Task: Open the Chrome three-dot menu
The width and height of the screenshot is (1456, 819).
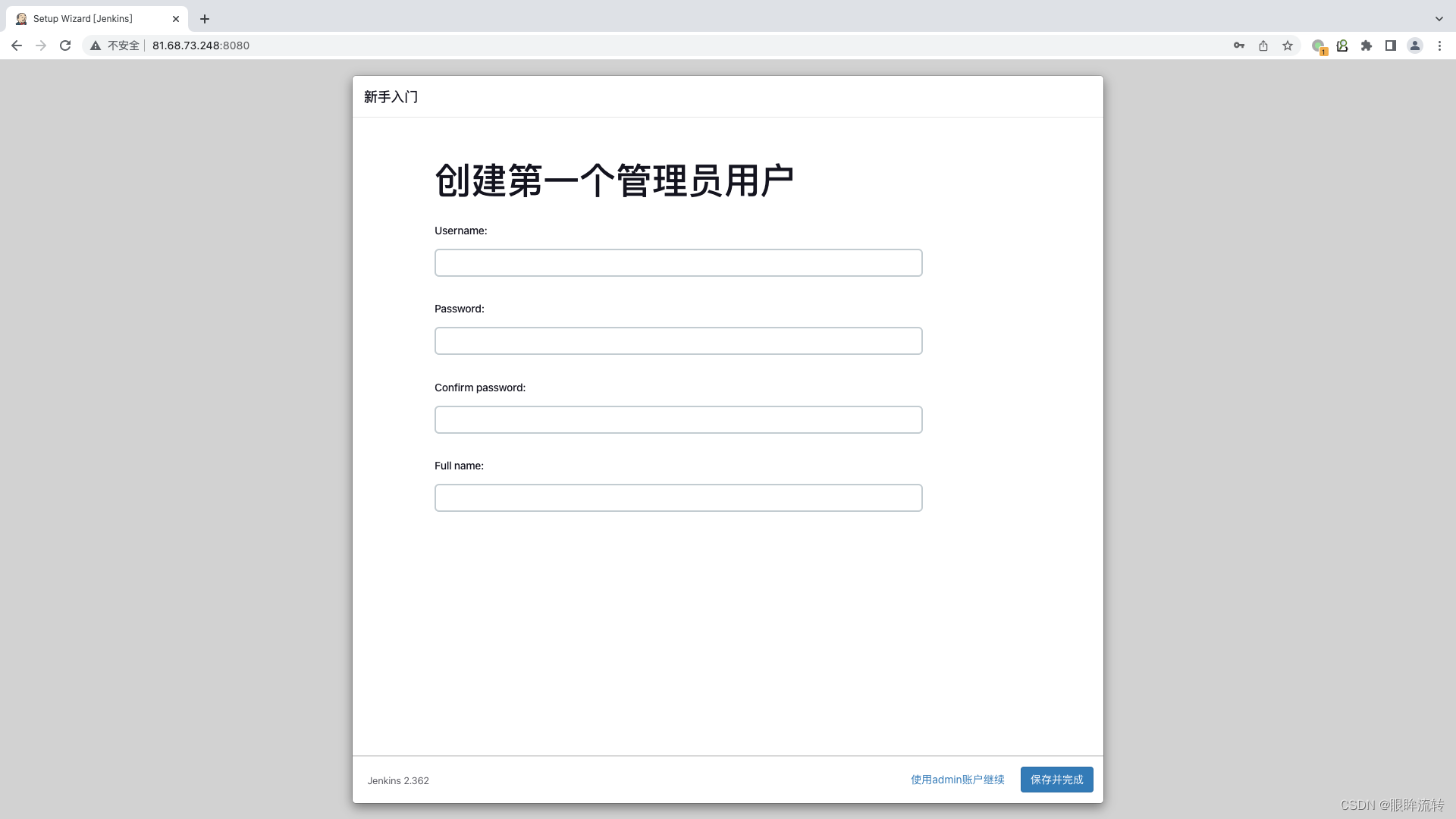Action: (1439, 45)
